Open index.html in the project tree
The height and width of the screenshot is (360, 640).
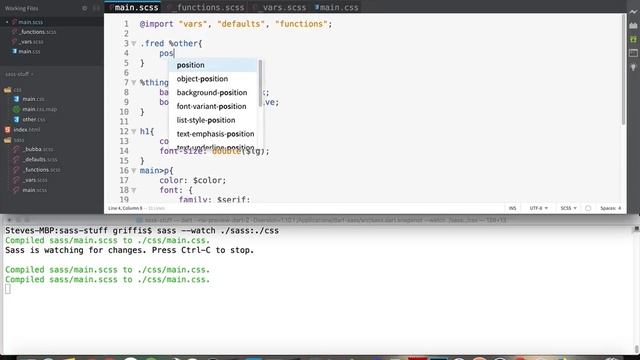(x=27, y=130)
